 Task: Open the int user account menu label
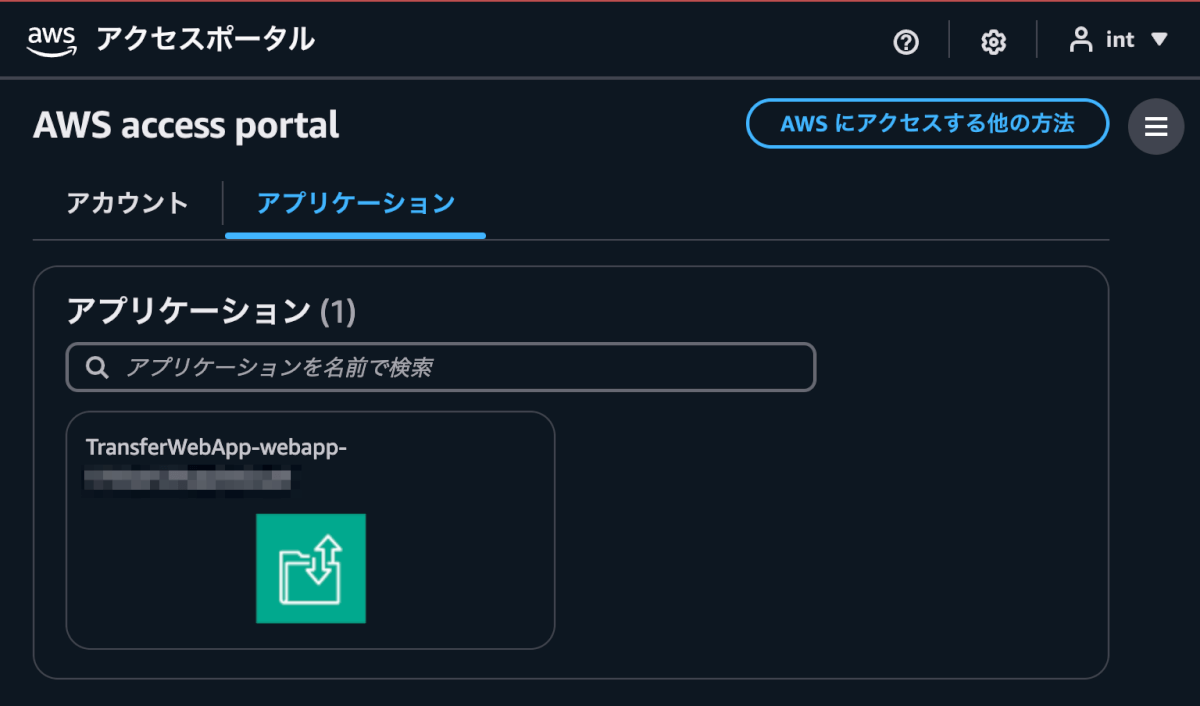point(1120,40)
